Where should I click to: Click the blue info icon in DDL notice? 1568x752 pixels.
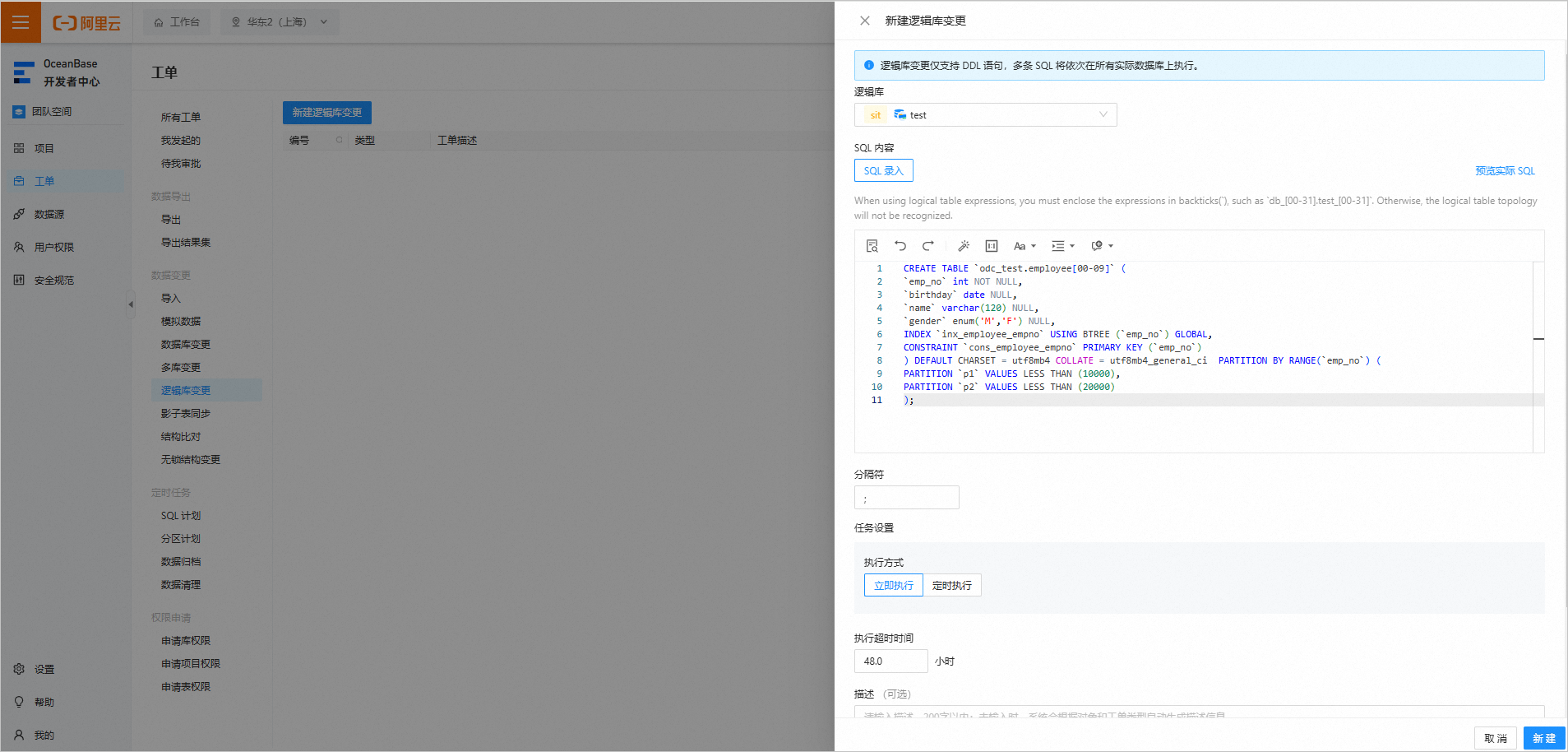[869, 65]
